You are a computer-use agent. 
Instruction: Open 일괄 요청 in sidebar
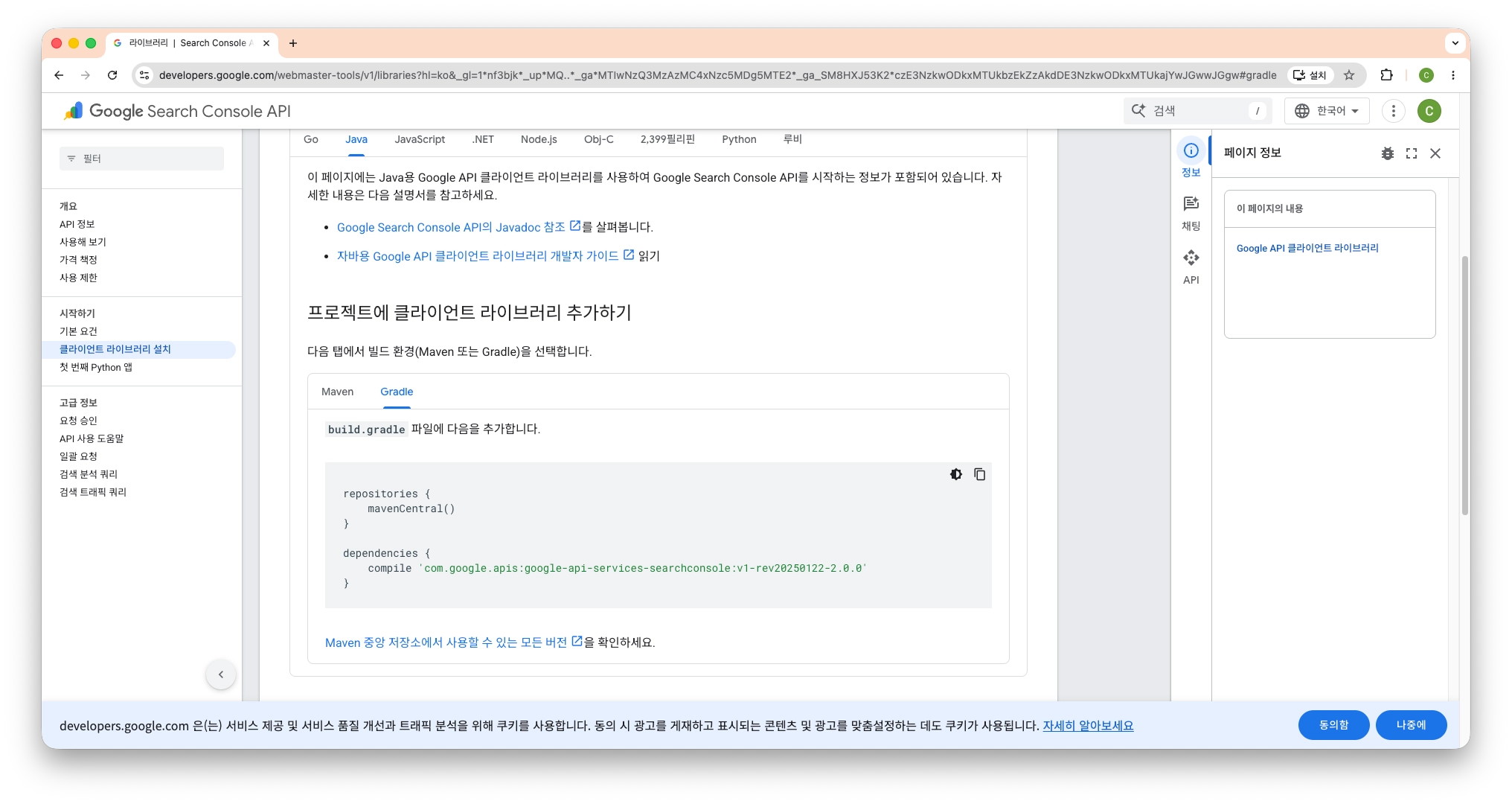click(x=78, y=456)
